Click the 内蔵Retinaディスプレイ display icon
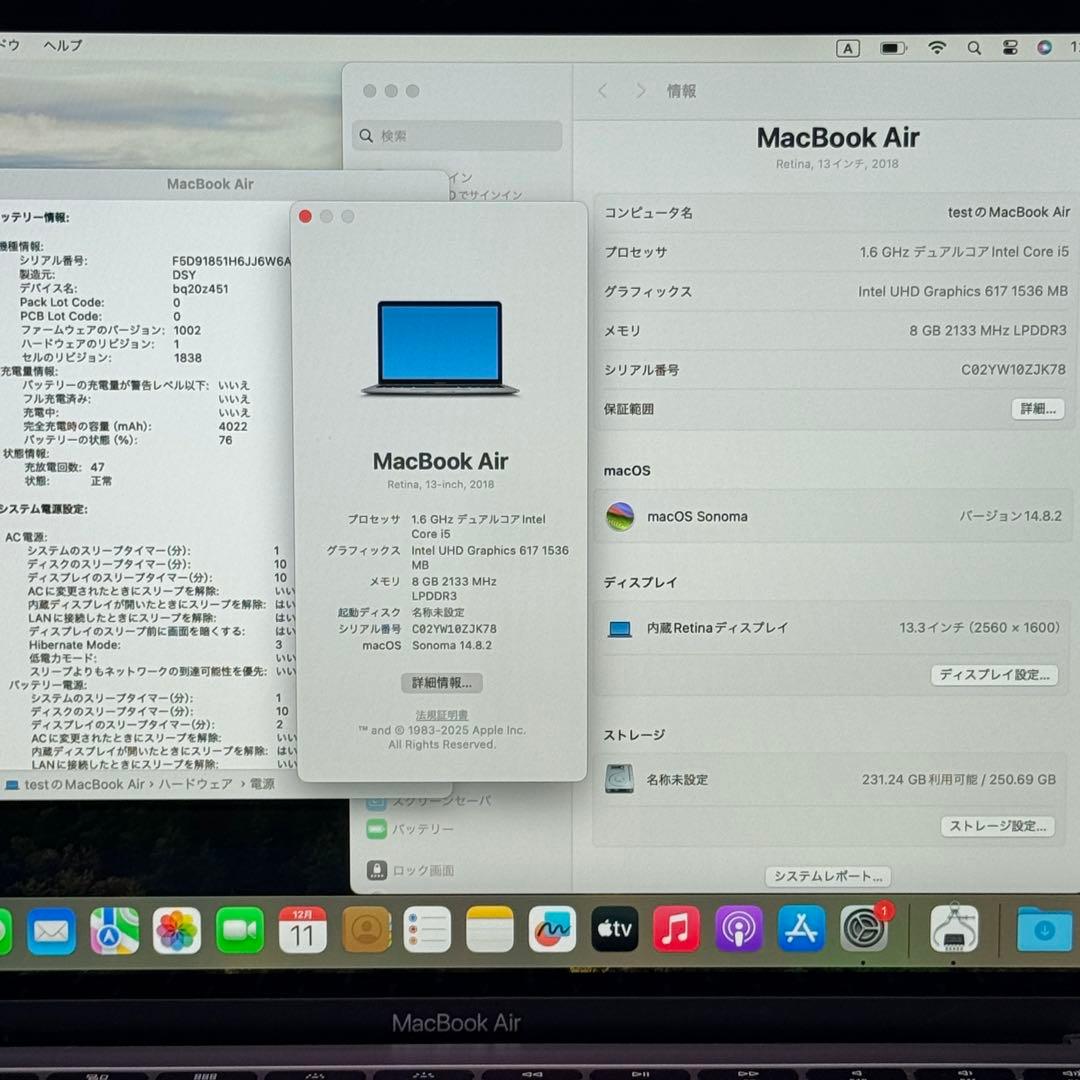This screenshot has height=1080, width=1080. (x=620, y=628)
